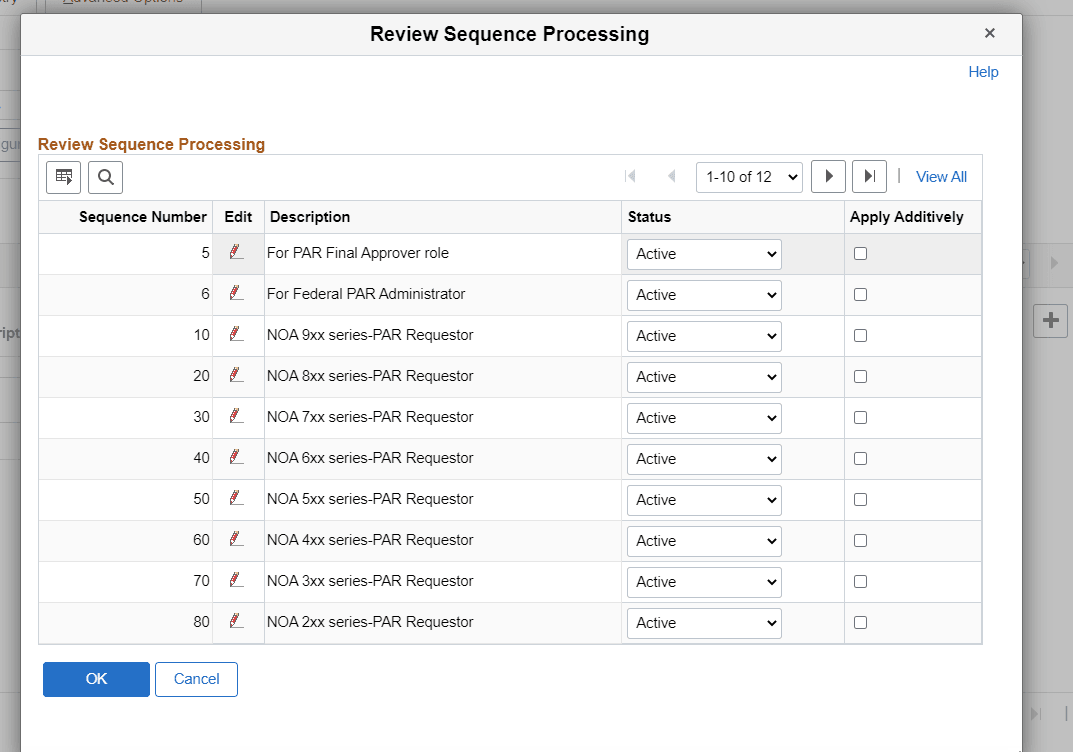
Task: Click the Find magnifying glass icon above grid
Action: point(105,177)
